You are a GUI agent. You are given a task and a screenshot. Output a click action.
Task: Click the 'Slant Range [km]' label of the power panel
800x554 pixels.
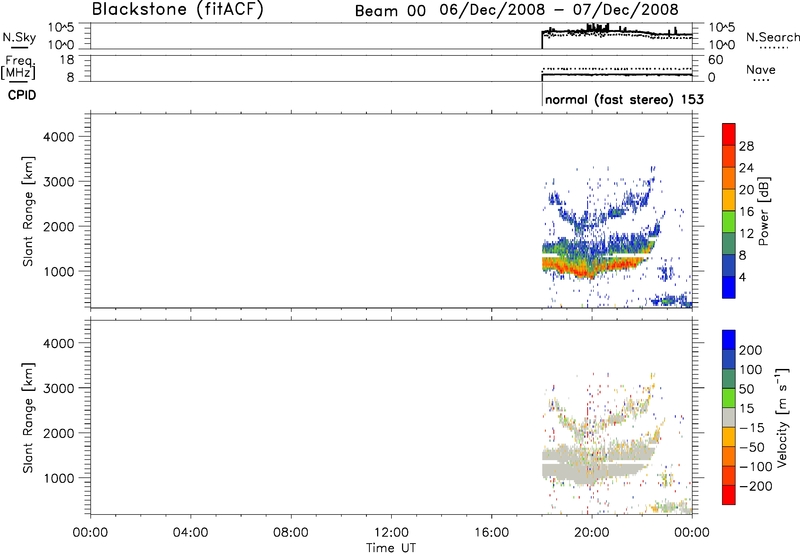[28, 211]
